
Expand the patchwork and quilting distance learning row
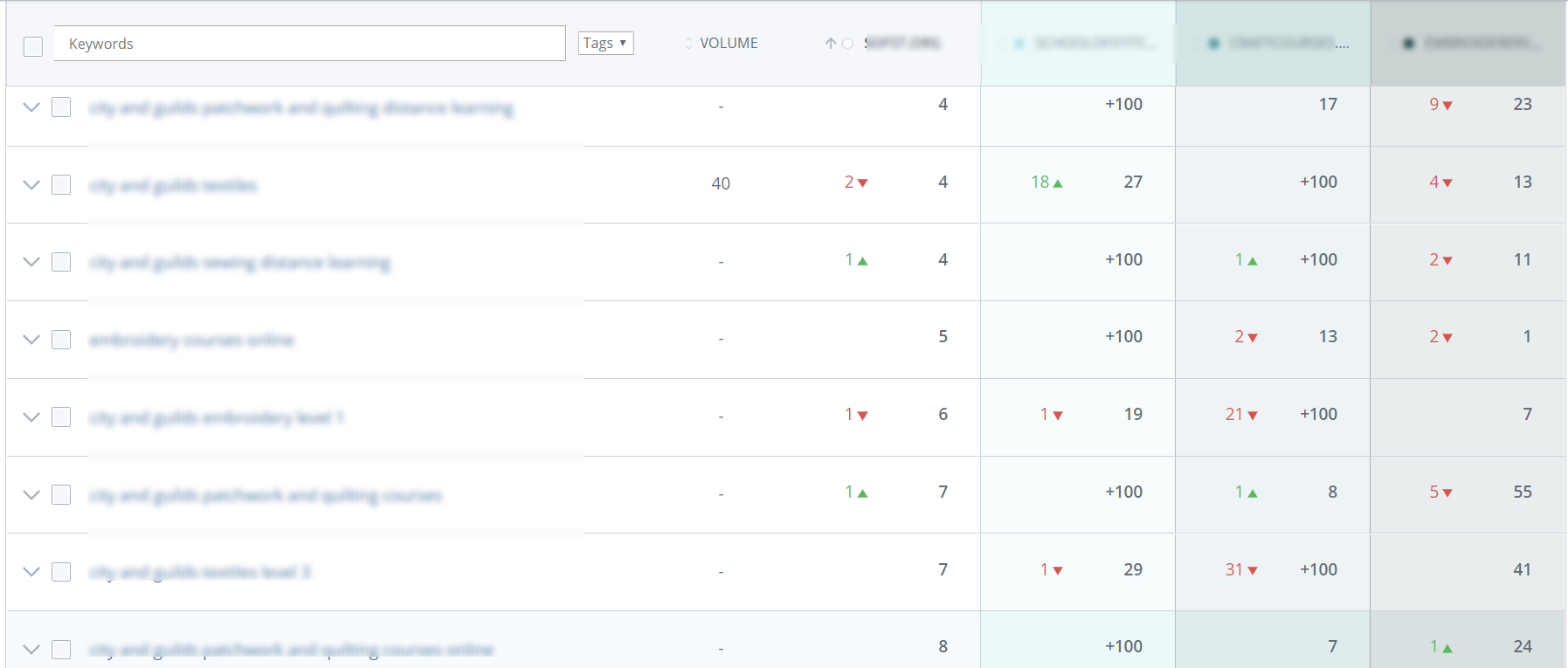coord(31,107)
